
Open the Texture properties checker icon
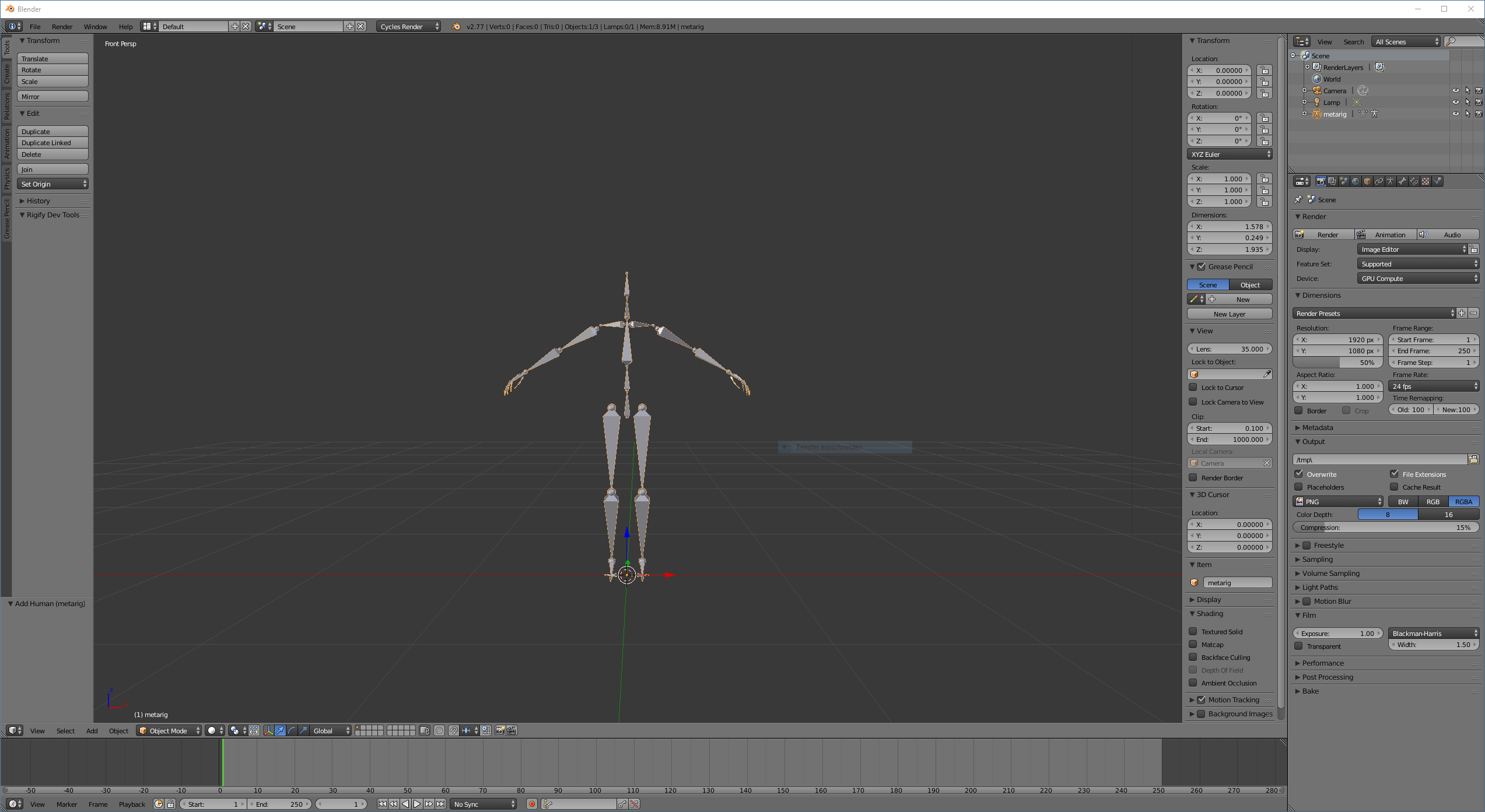coord(1426,181)
